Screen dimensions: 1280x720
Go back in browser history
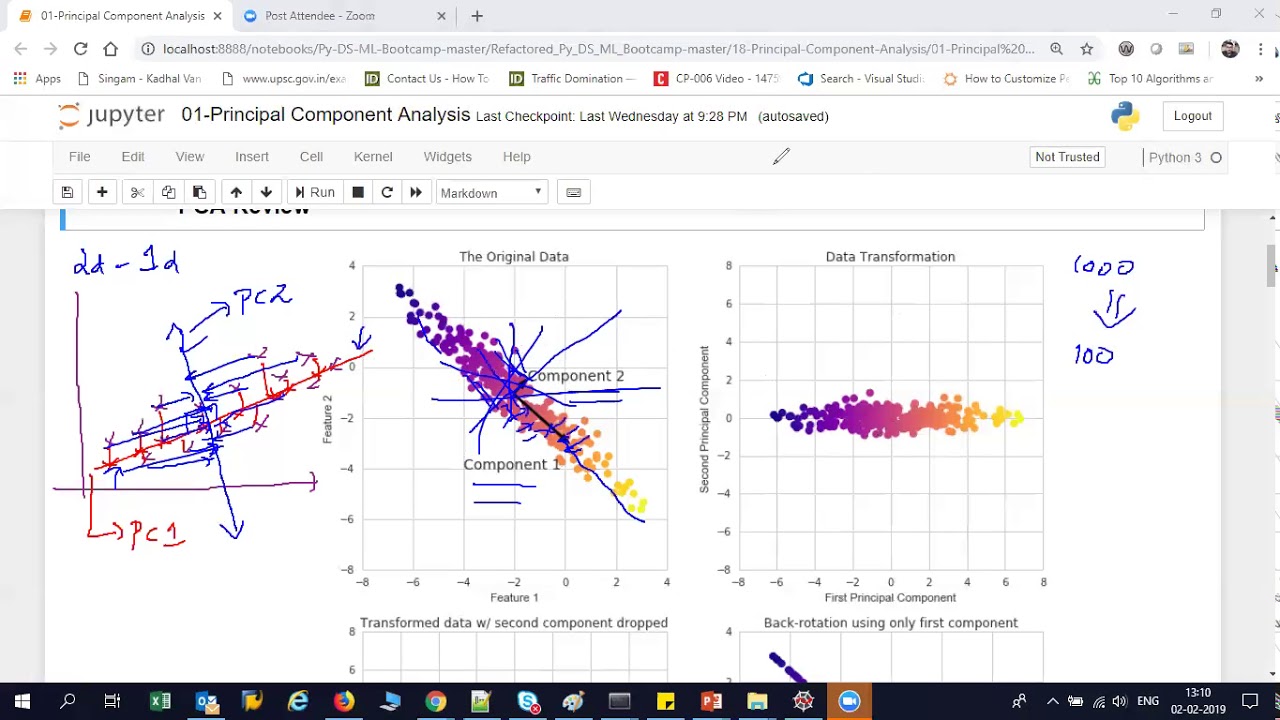pos(21,48)
